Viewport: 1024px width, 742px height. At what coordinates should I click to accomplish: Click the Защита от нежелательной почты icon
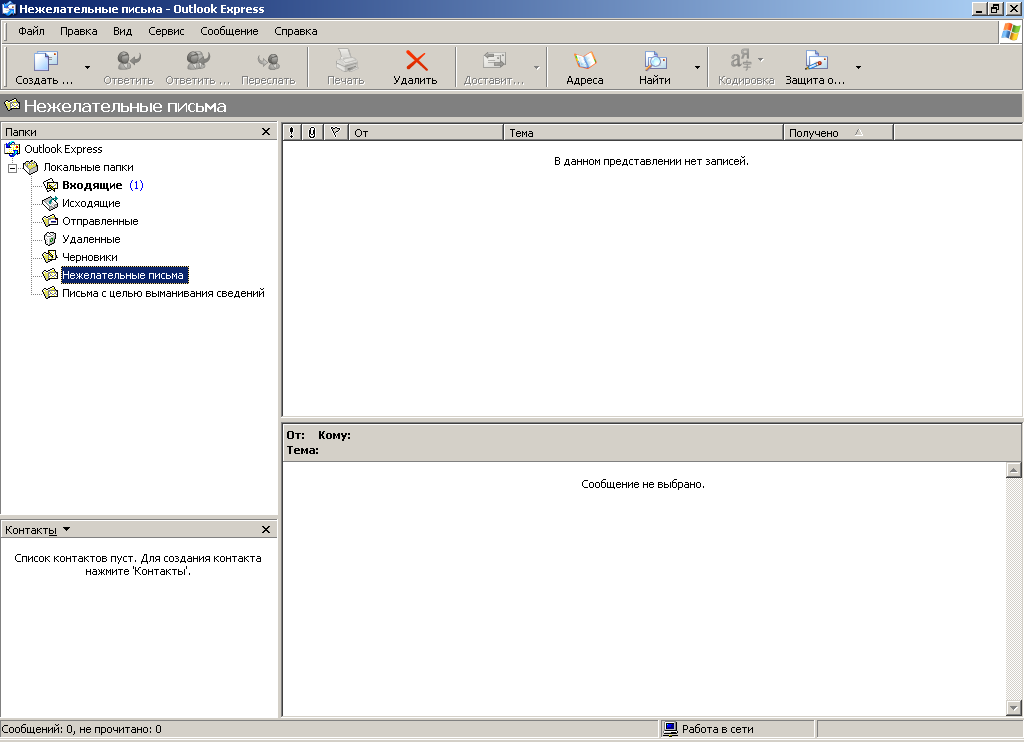click(x=816, y=61)
